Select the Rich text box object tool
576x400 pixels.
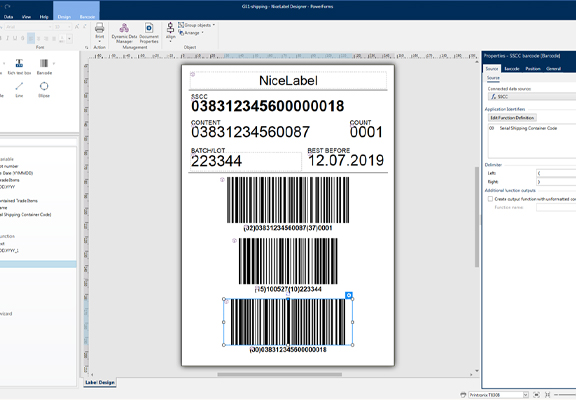(x=19, y=67)
